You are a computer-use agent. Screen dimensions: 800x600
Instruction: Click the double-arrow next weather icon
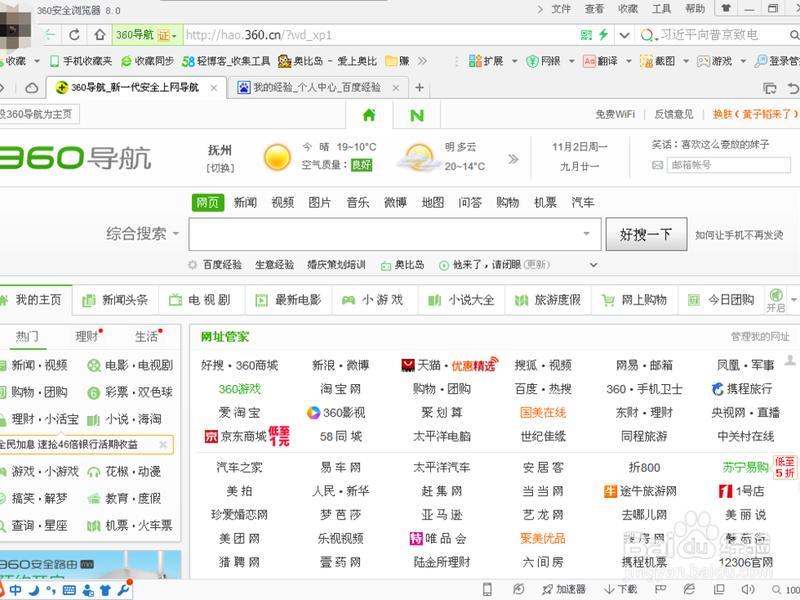[x=513, y=159]
